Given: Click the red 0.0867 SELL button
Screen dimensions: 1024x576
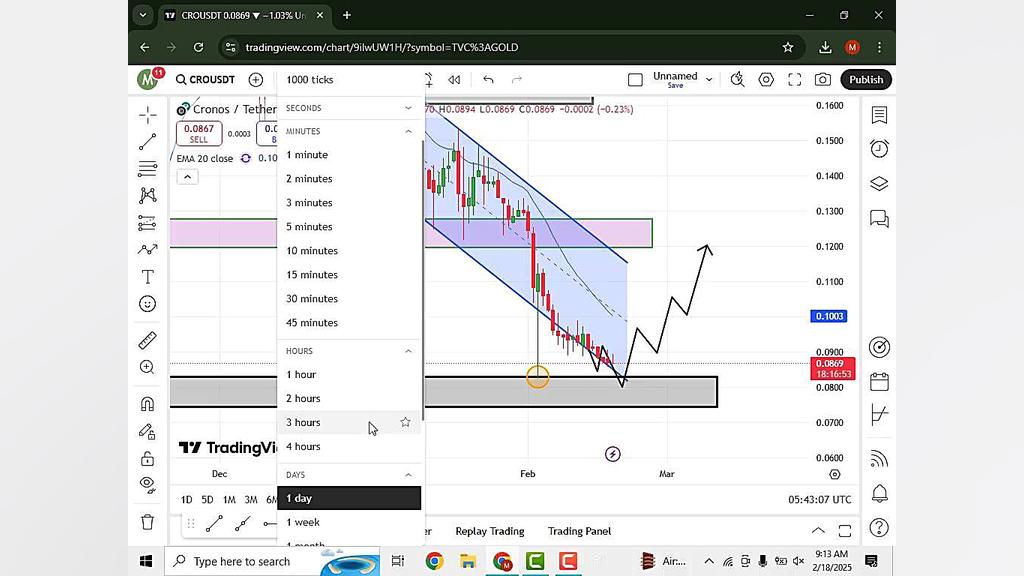Looking at the screenshot, I should tap(199, 133).
